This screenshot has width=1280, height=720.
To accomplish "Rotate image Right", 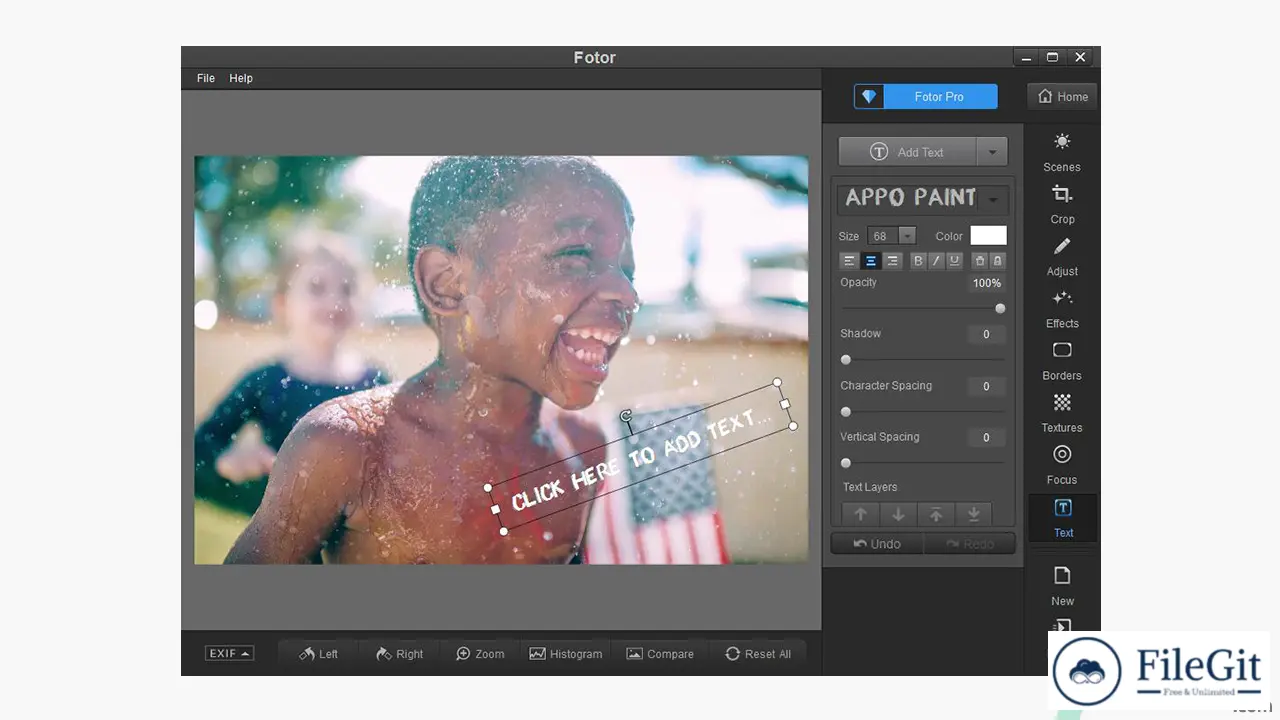I will [x=400, y=653].
